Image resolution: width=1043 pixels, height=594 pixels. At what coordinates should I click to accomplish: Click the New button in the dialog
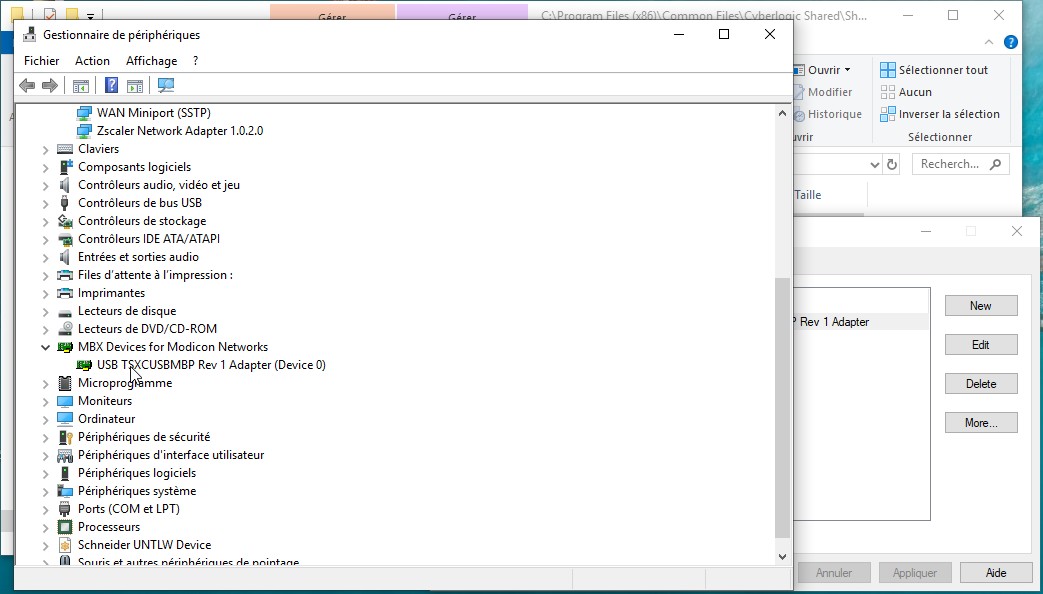tap(981, 306)
